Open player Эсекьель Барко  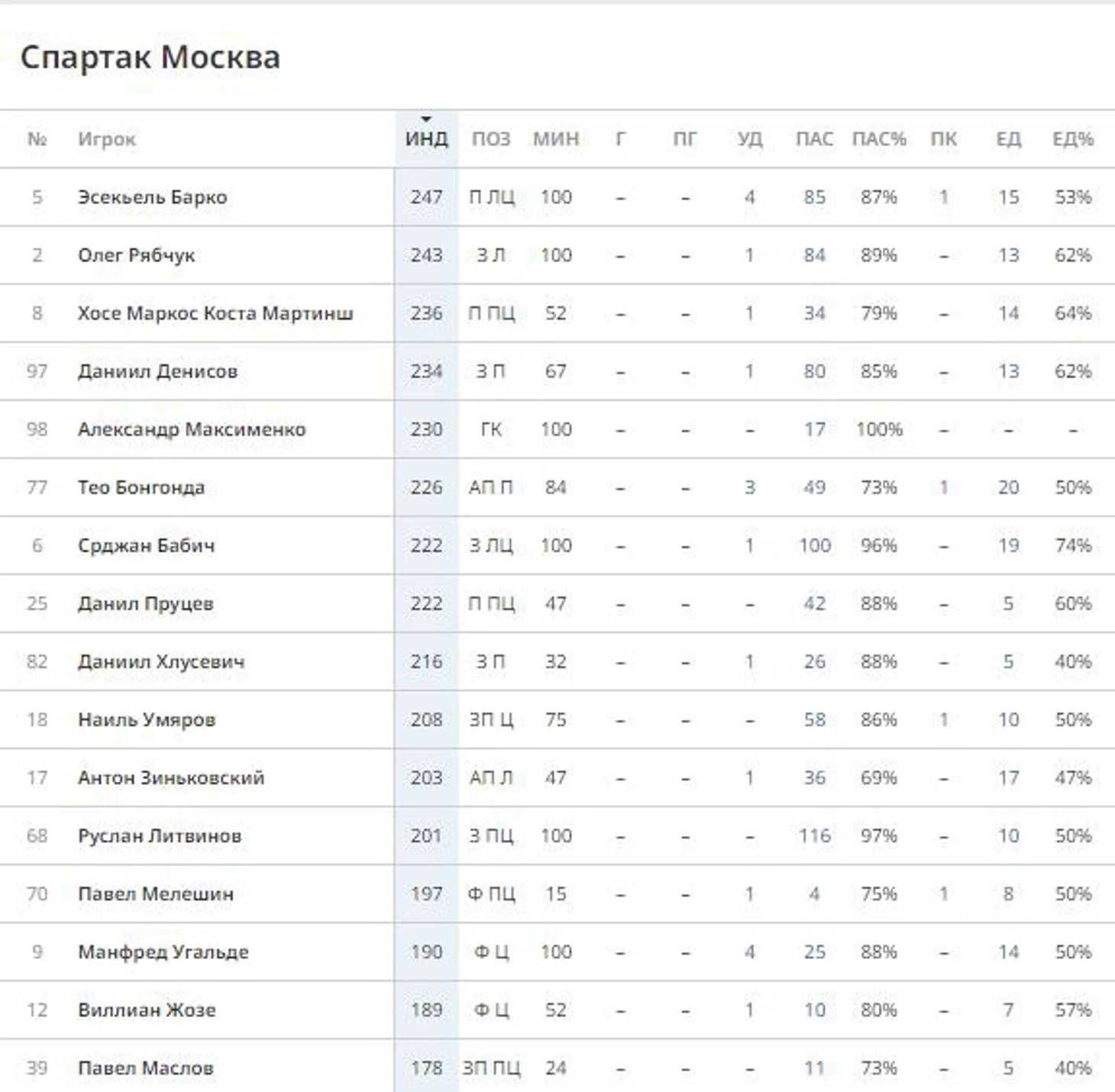click(152, 197)
